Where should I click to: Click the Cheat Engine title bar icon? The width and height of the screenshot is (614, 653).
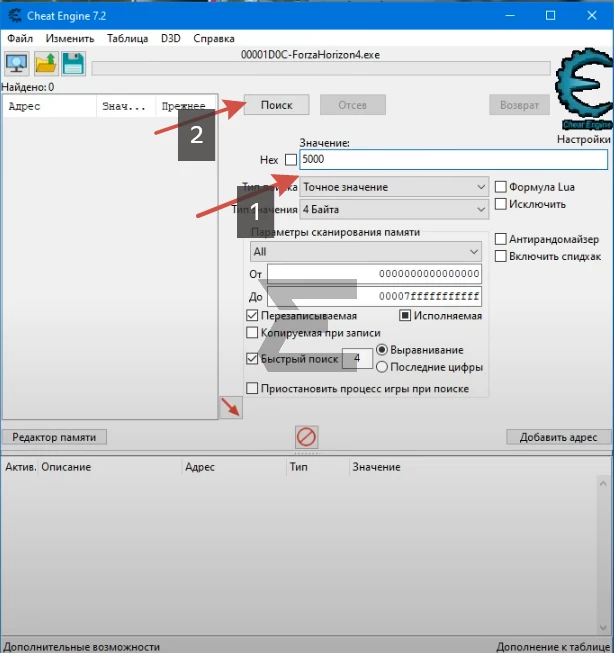15,16
